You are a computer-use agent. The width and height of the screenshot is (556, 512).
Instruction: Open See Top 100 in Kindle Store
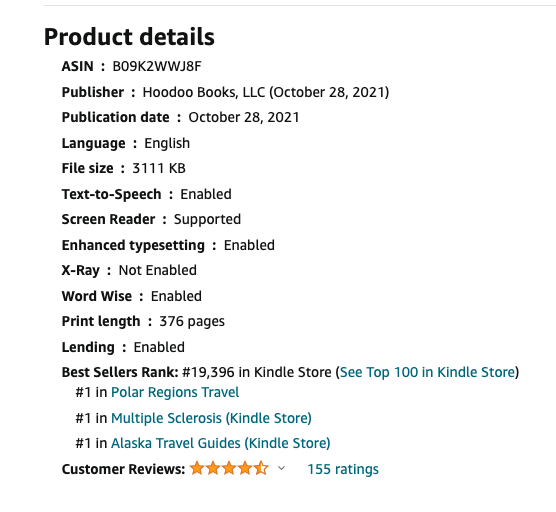[x=428, y=372]
